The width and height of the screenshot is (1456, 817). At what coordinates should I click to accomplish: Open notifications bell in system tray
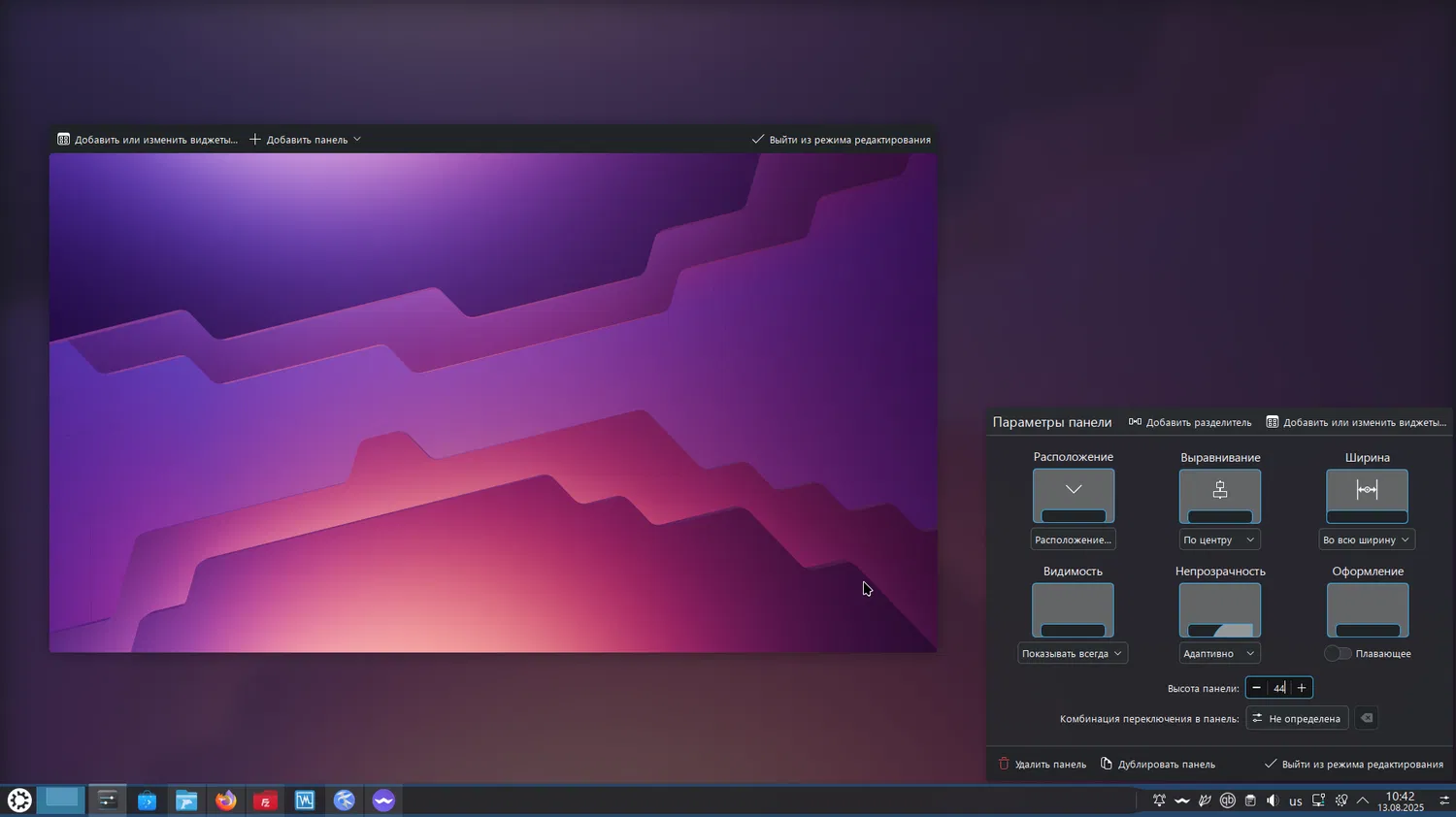pos(1159,801)
